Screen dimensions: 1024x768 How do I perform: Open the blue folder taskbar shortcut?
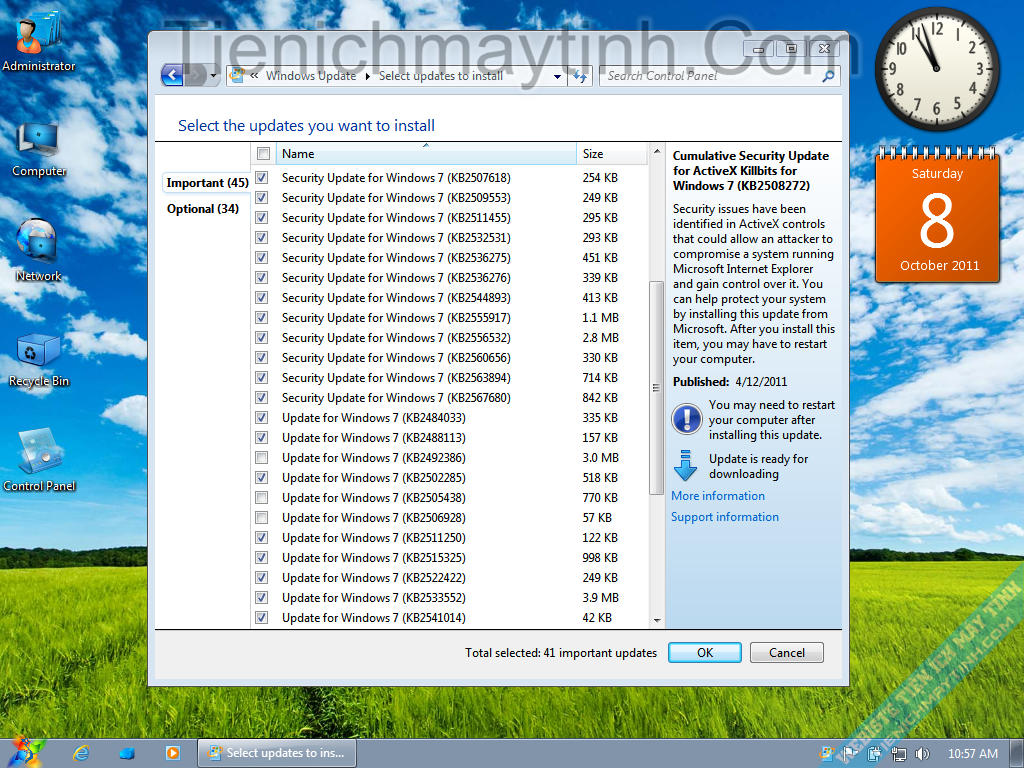tap(127, 753)
